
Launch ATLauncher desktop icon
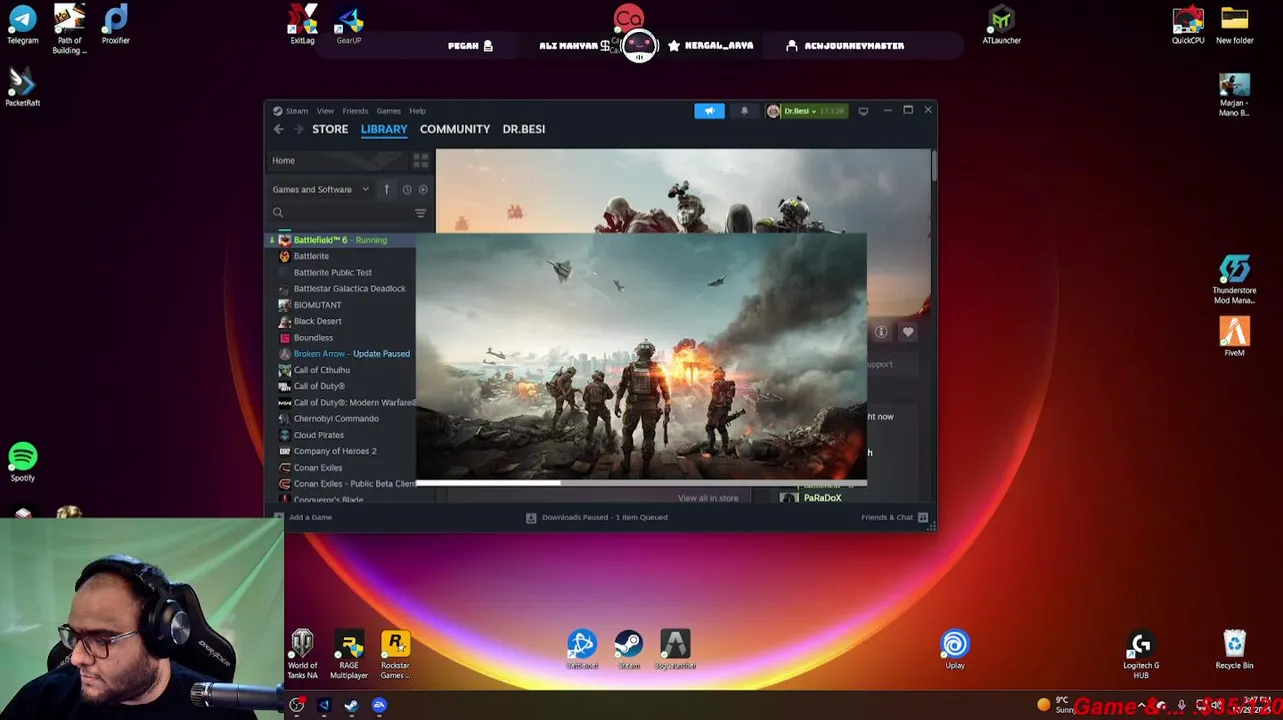tap(1001, 25)
